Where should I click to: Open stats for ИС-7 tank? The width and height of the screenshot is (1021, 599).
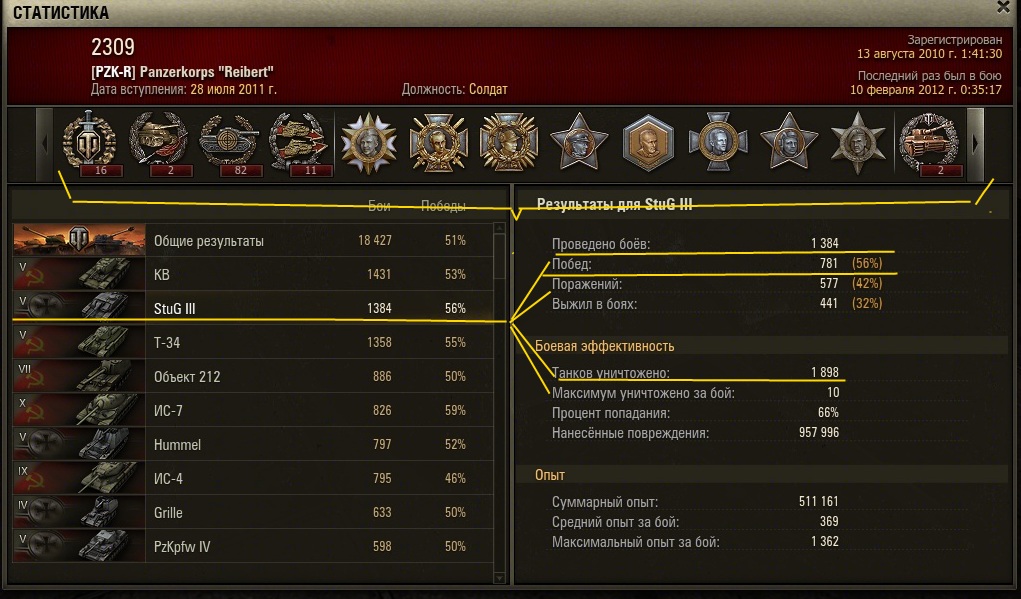click(x=253, y=410)
